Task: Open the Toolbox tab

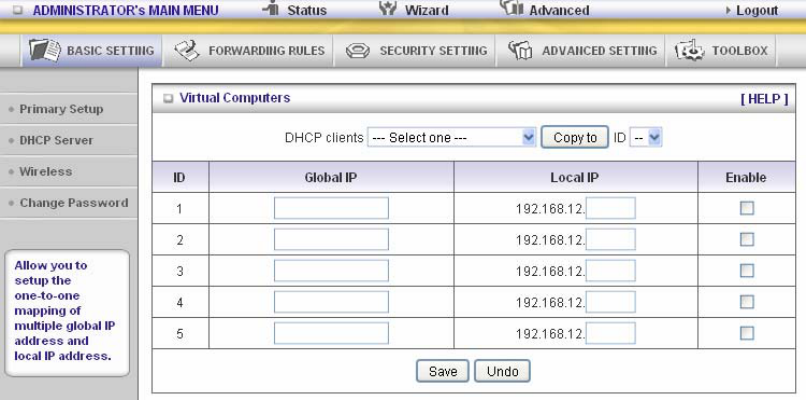Action: tap(721, 50)
